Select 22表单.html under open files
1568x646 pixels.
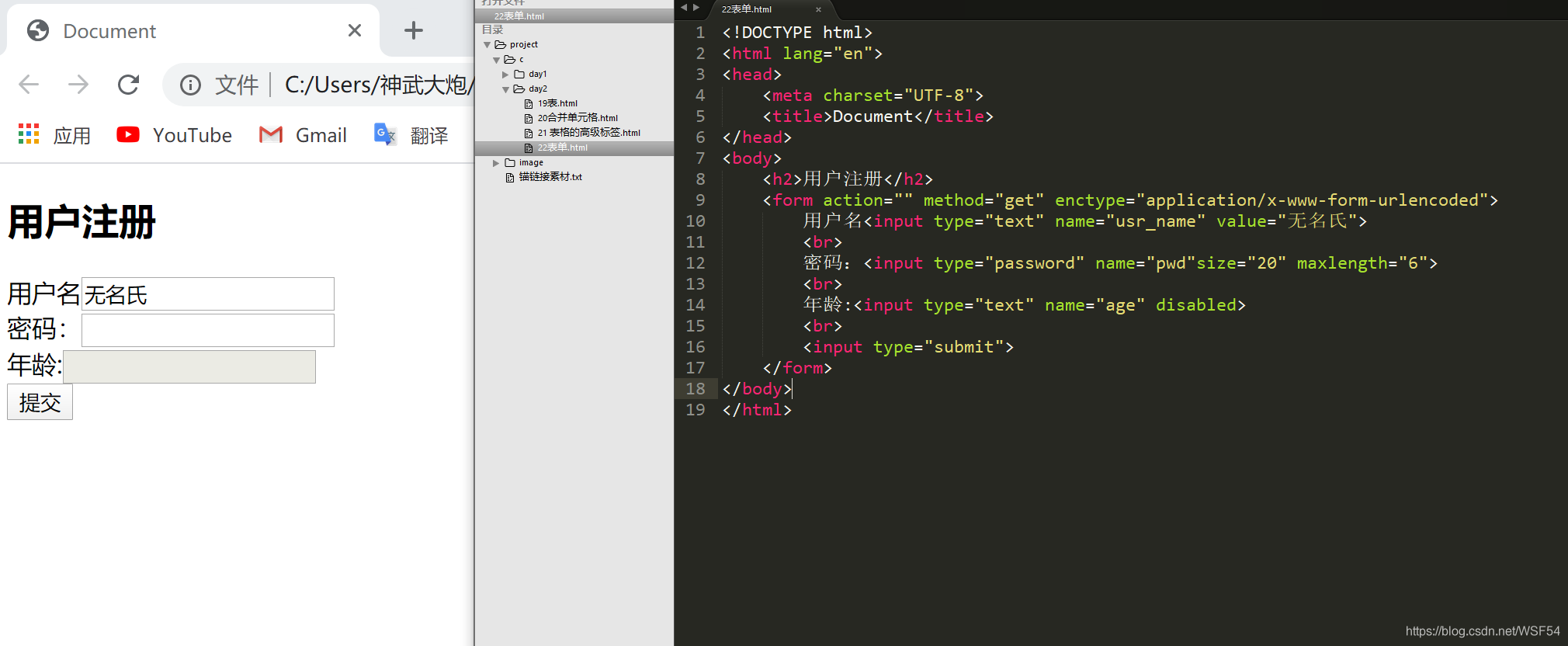point(574,16)
